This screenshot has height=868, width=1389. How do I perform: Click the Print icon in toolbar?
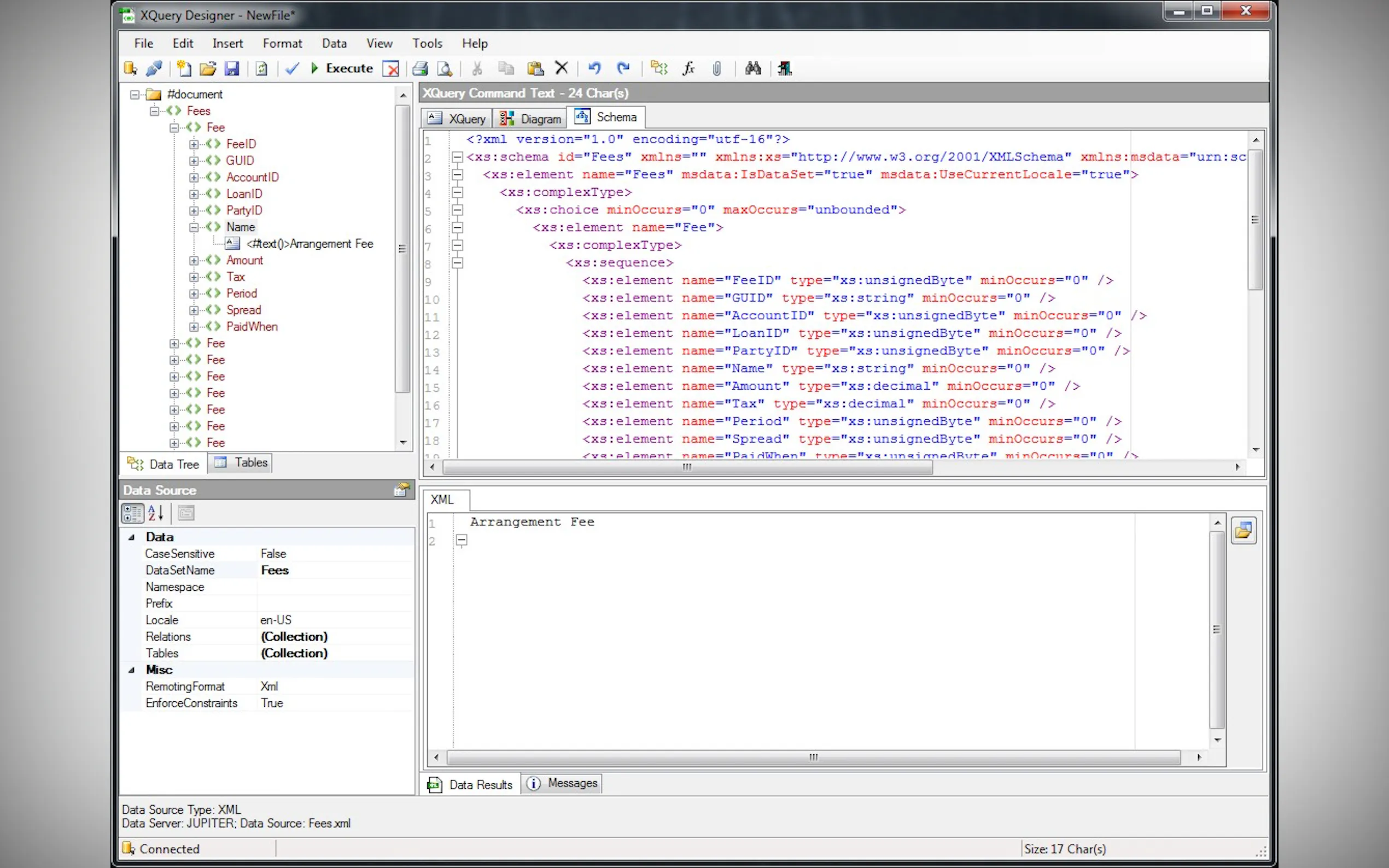click(420, 69)
